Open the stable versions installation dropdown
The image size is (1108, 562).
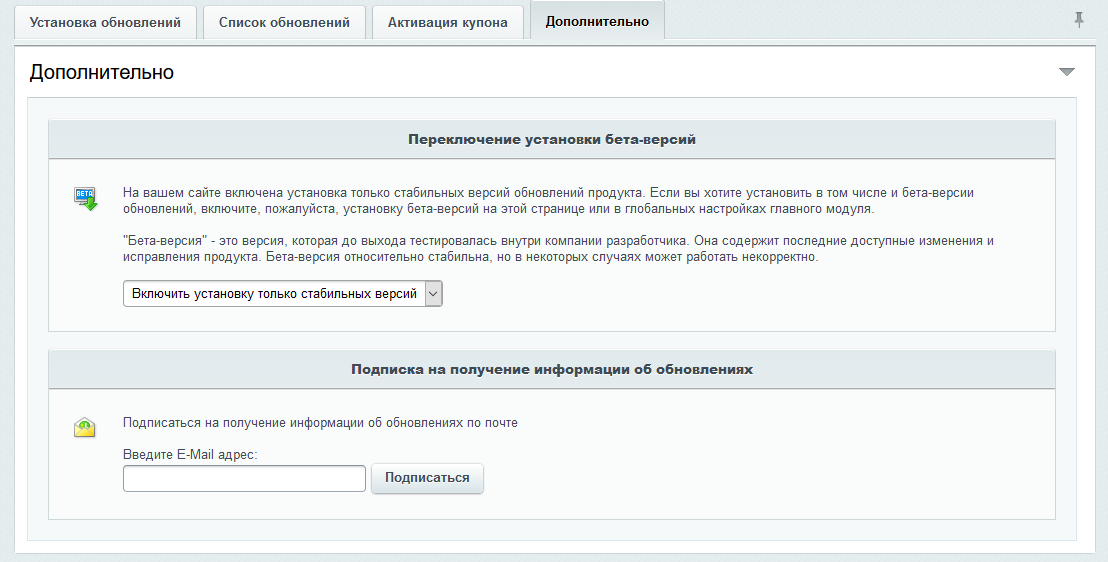pyautogui.click(x=274, y=294)
